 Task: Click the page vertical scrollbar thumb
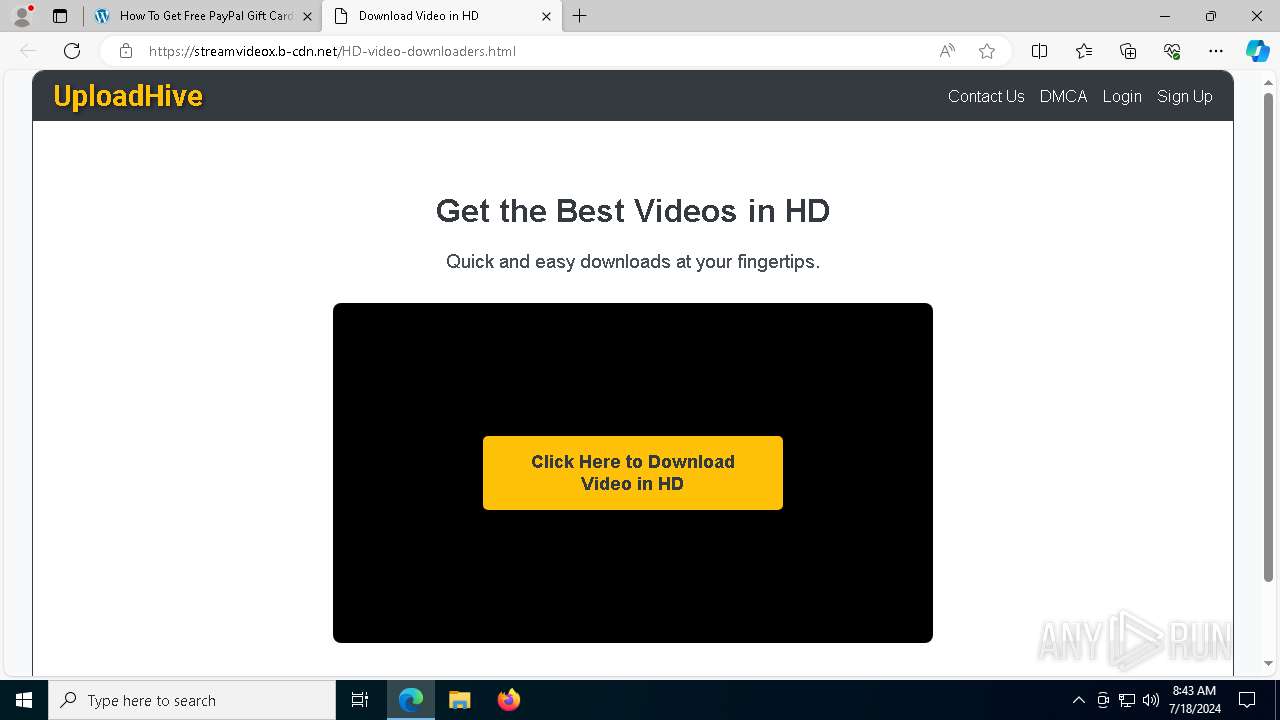1268,336
